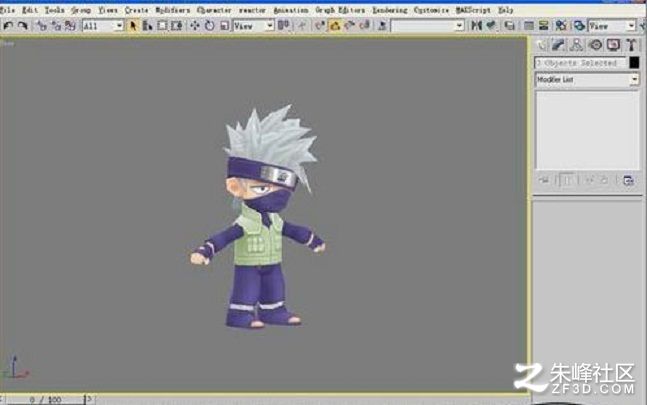Click the Redo arrow icon
The image size is (647, 405).
click(x=23, y=26)
